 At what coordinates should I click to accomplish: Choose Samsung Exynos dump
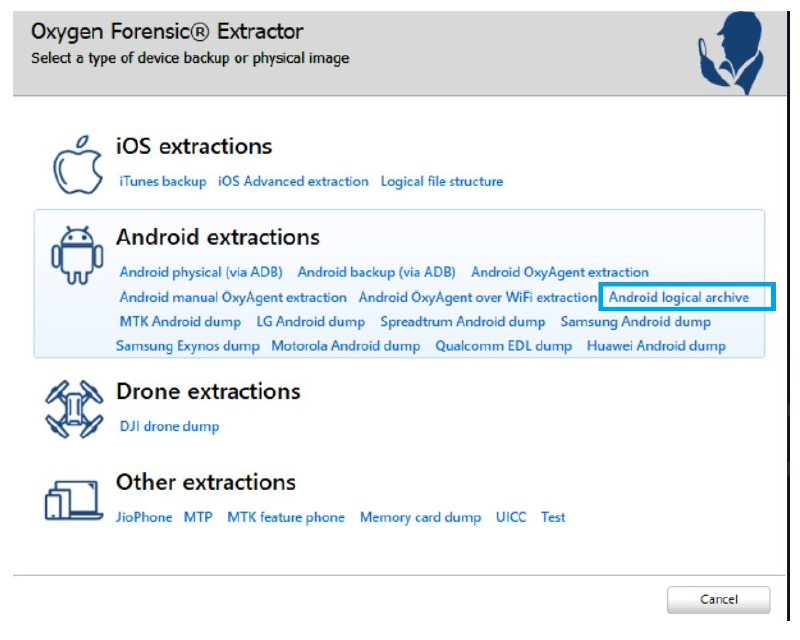click(x=188, y=346)
